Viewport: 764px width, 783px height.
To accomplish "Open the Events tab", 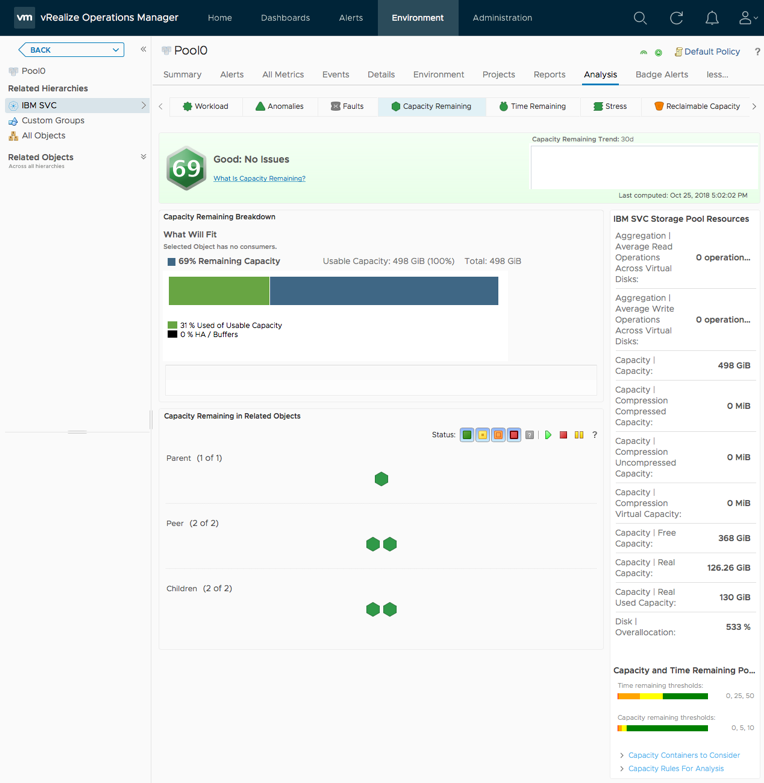I will tap(336, 74).
